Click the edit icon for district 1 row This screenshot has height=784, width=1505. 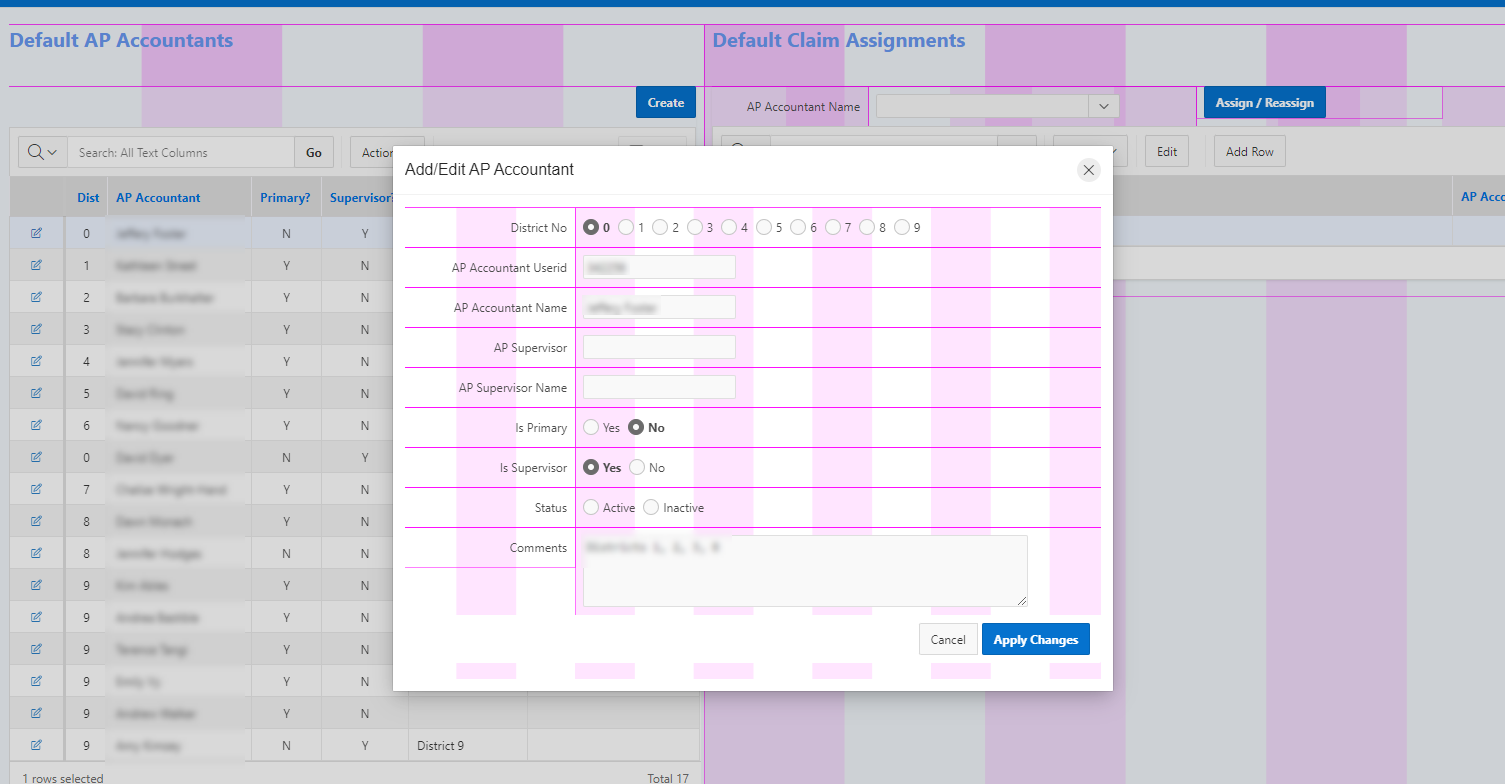(x=37, y=266)
